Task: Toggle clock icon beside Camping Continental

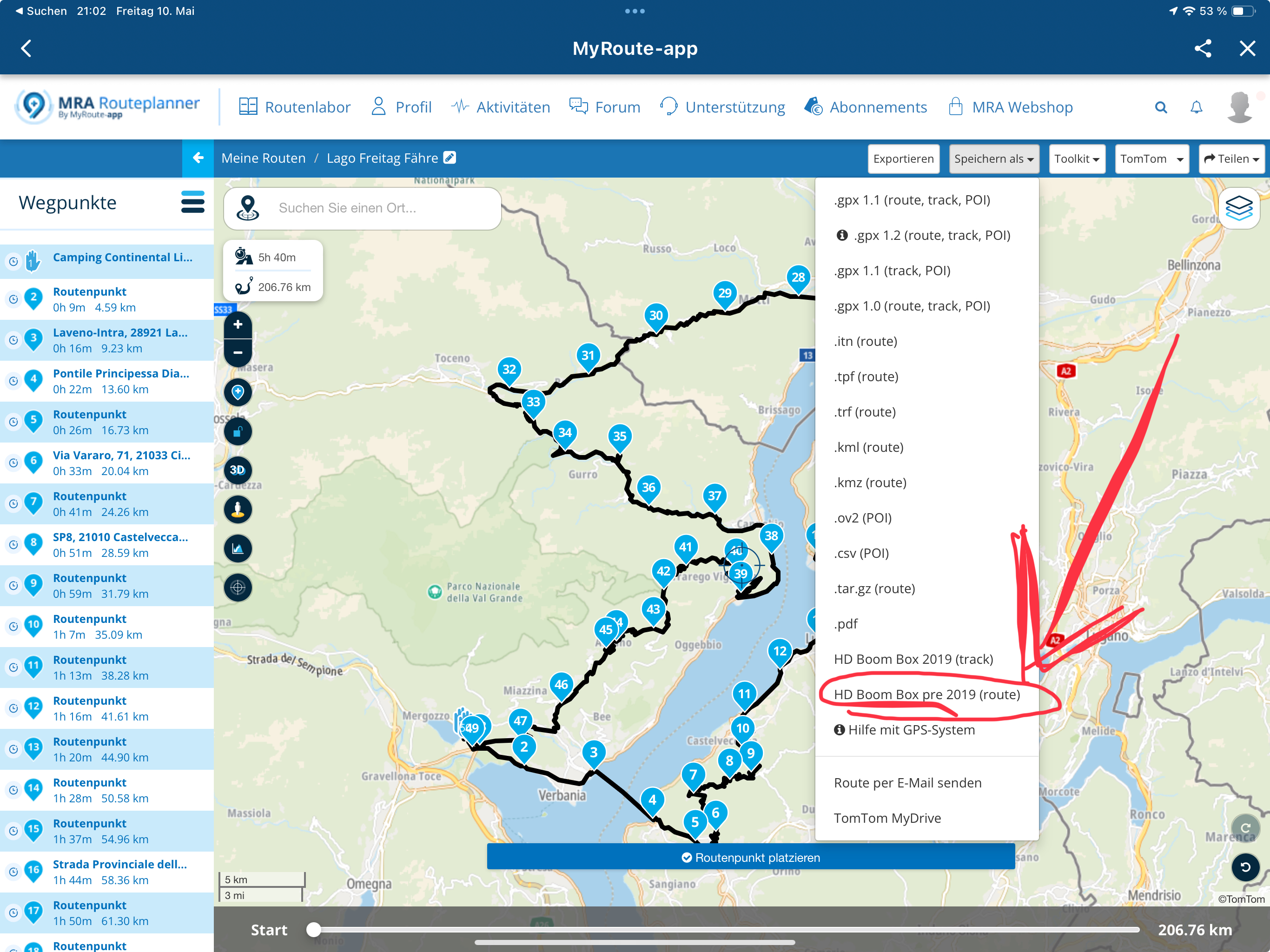Action: coord(13,261)
